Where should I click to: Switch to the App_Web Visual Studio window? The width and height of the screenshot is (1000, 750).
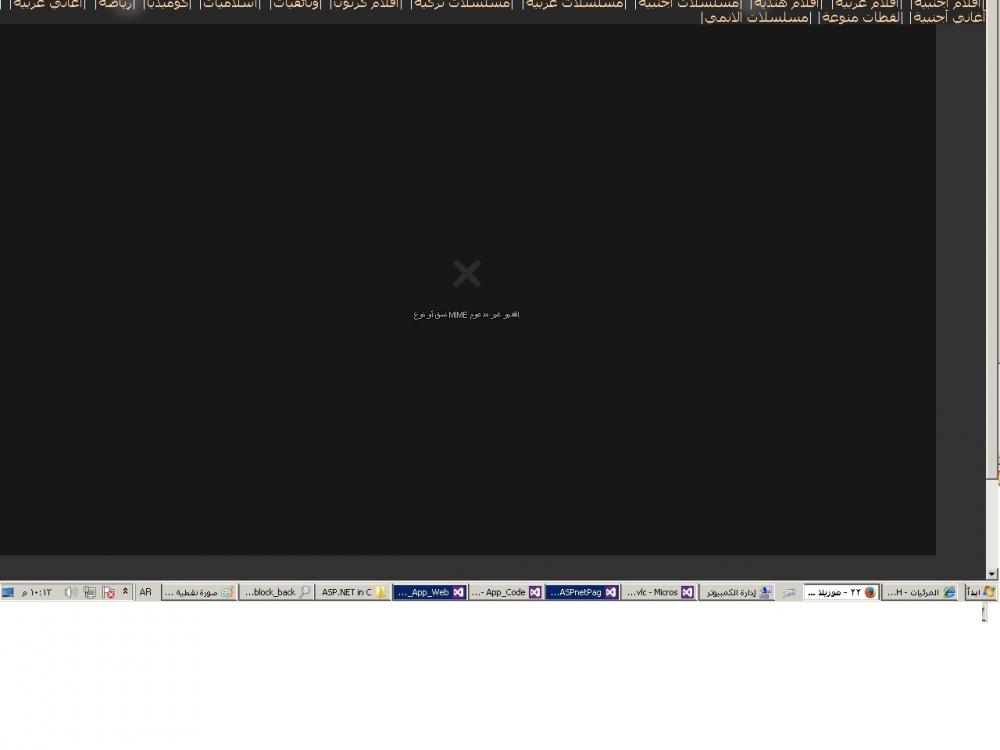(x=430, y=592)
